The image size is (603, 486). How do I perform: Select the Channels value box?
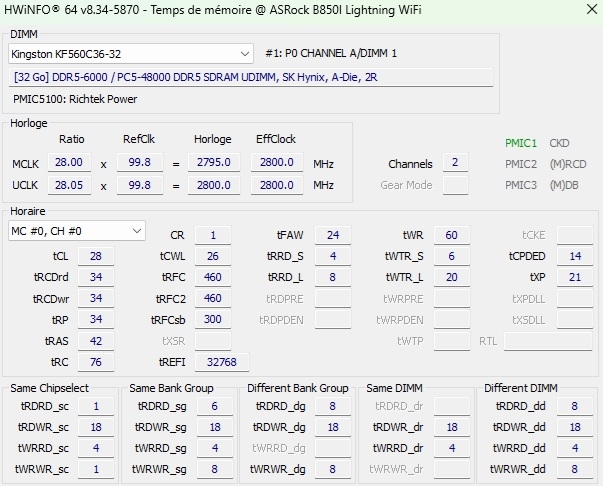tap(455, 163)
